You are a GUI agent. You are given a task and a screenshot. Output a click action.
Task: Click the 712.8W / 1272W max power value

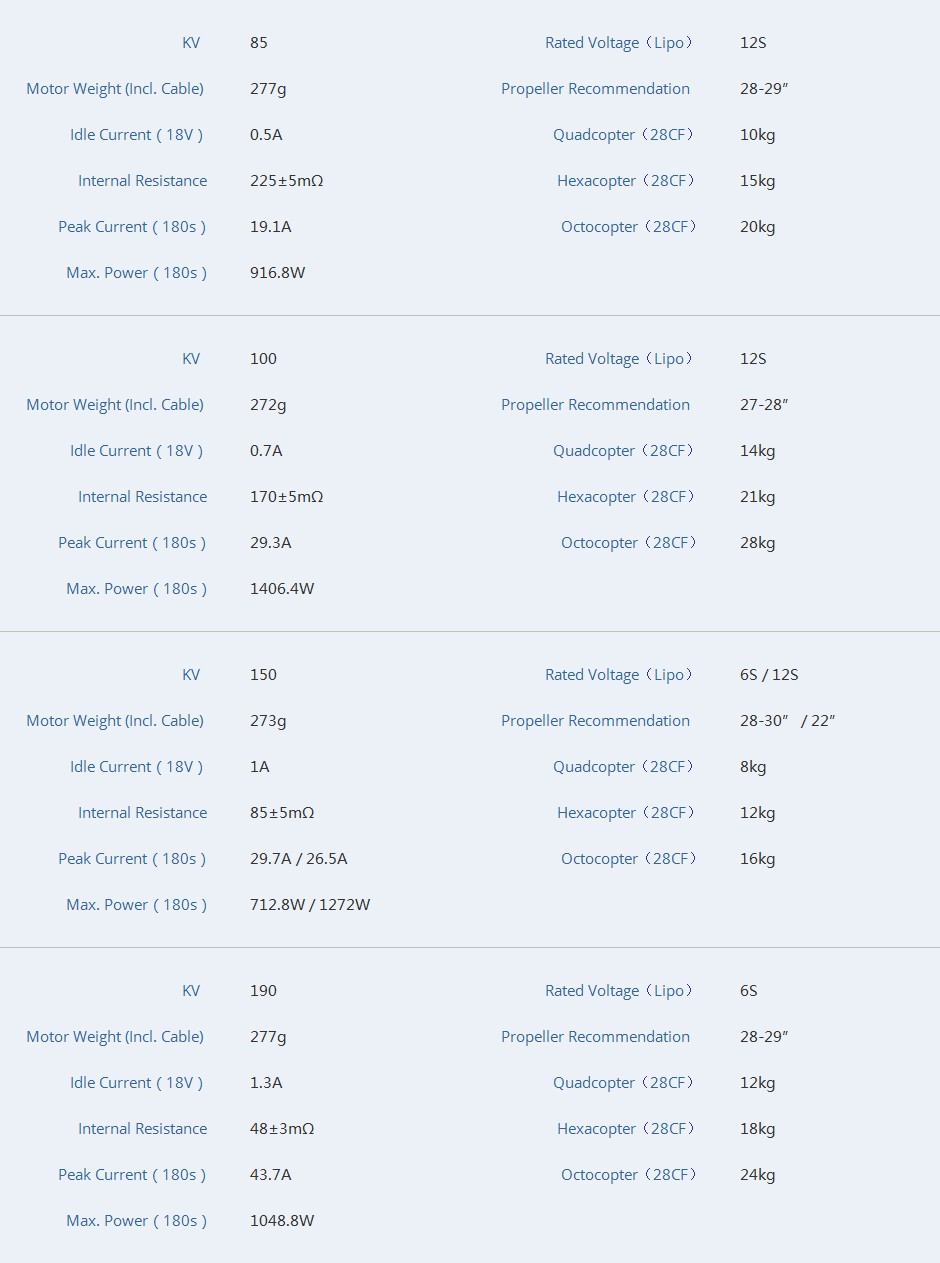tap(310, 905)
